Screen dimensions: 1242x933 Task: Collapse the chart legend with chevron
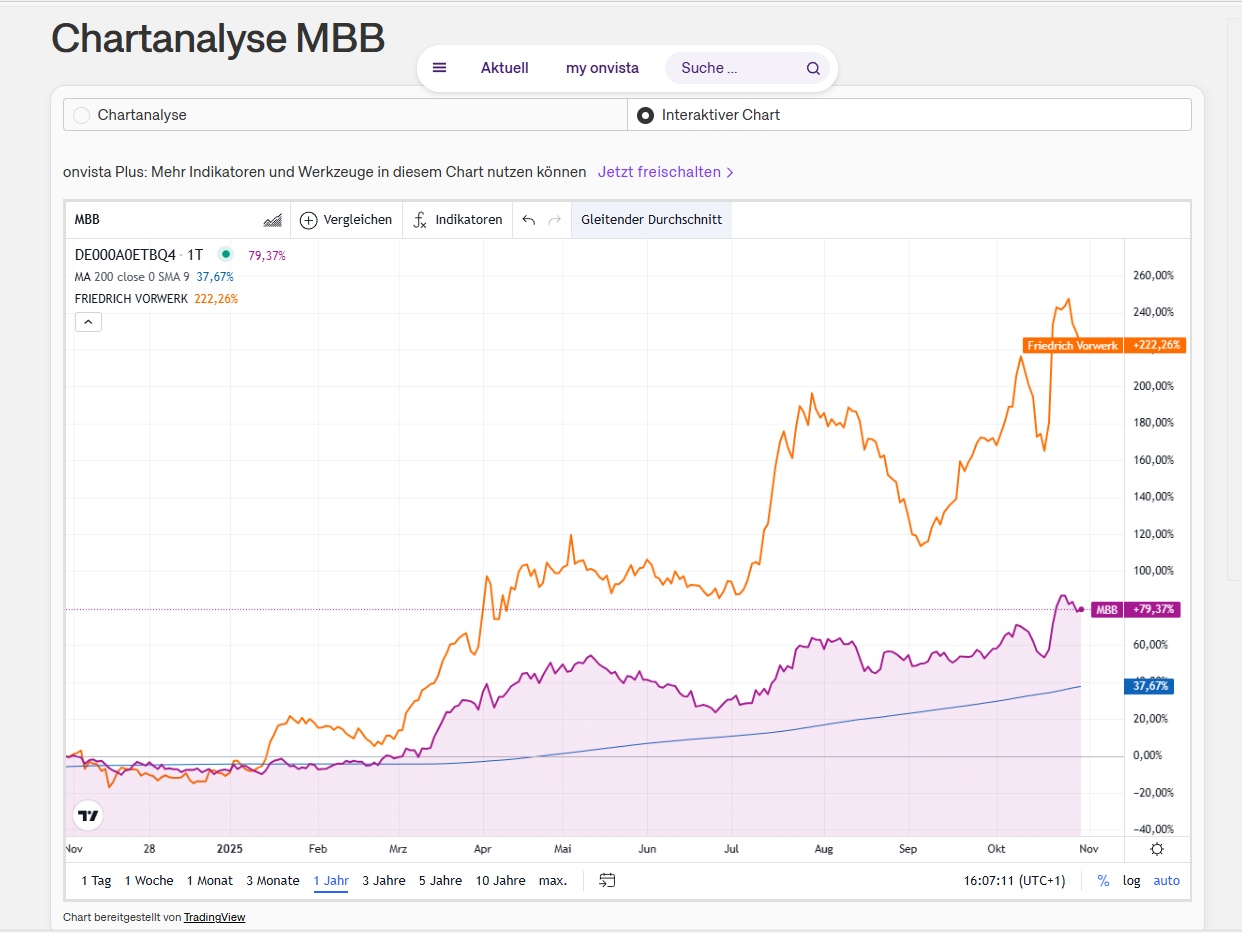click(x=88, y=322)
